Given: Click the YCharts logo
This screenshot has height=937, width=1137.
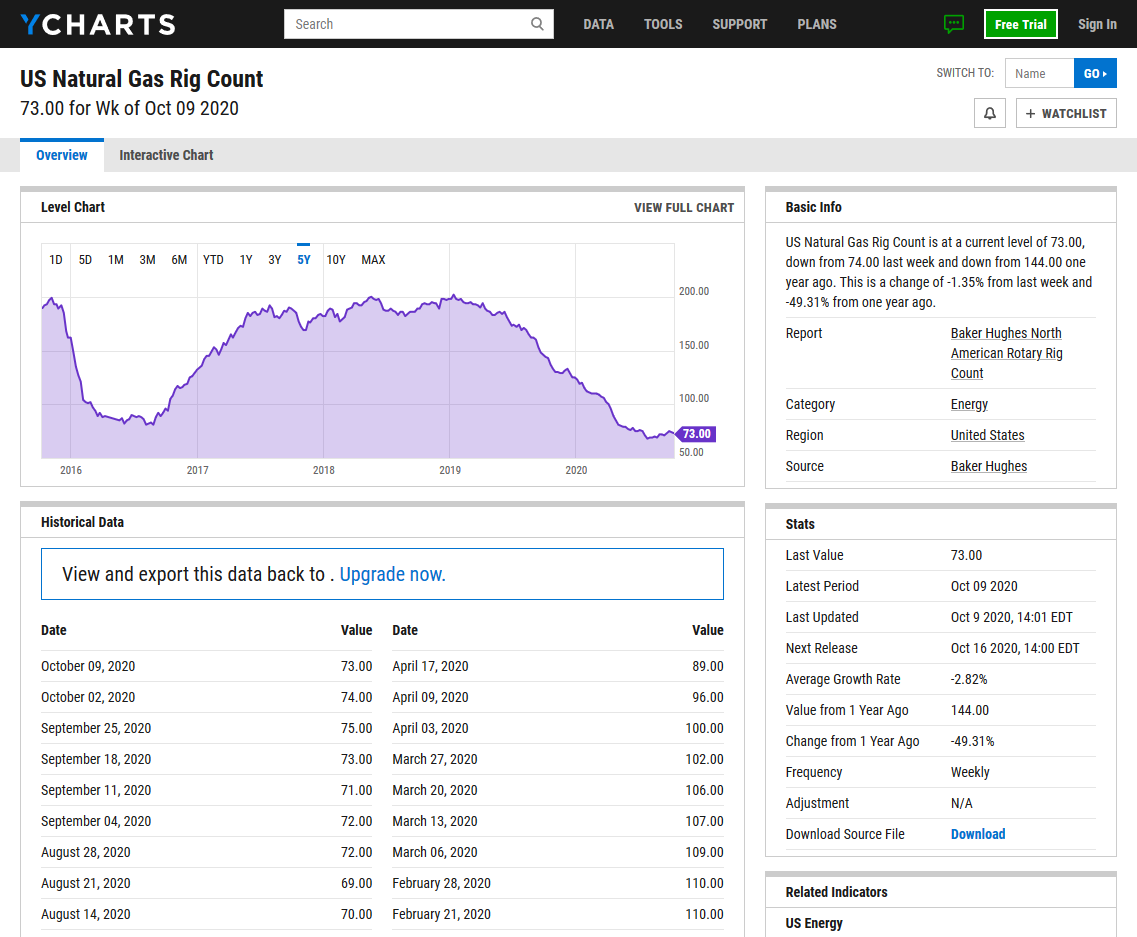Looking at the screenshot, I should 98,24.
